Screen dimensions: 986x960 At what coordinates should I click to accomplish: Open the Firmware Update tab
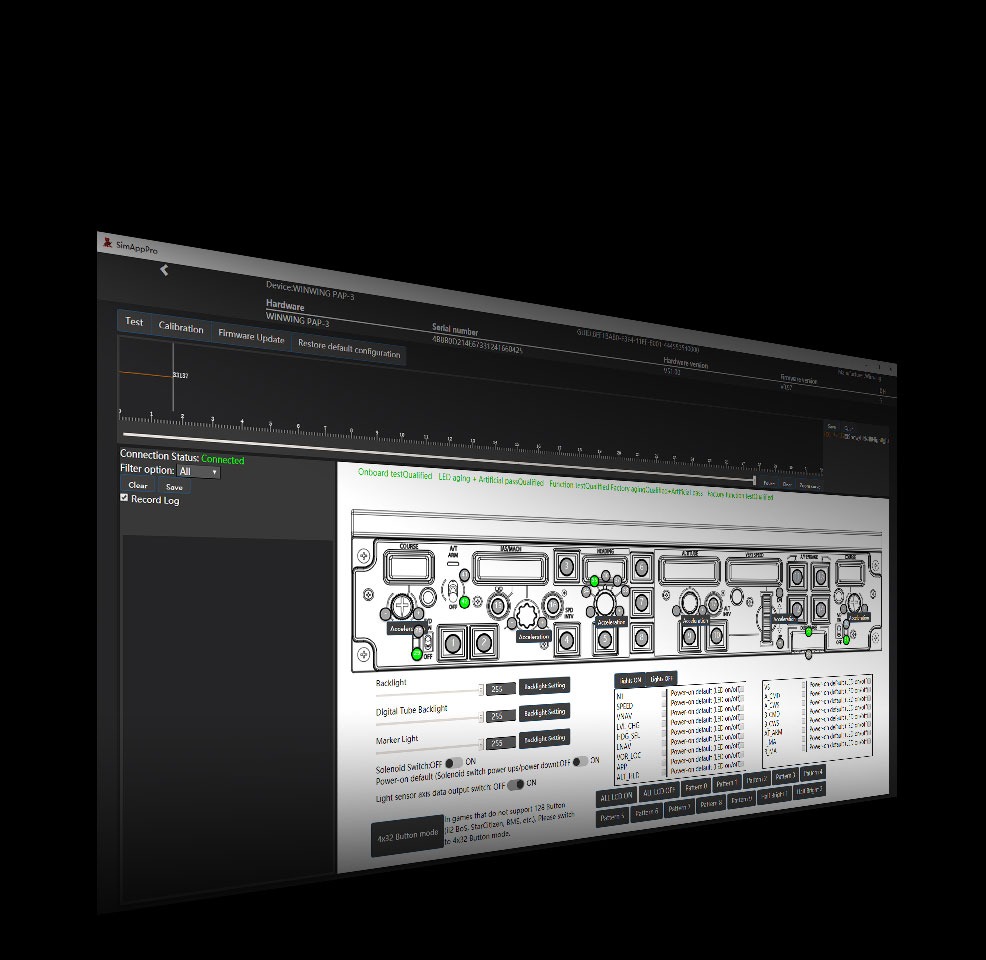(251, 338)
